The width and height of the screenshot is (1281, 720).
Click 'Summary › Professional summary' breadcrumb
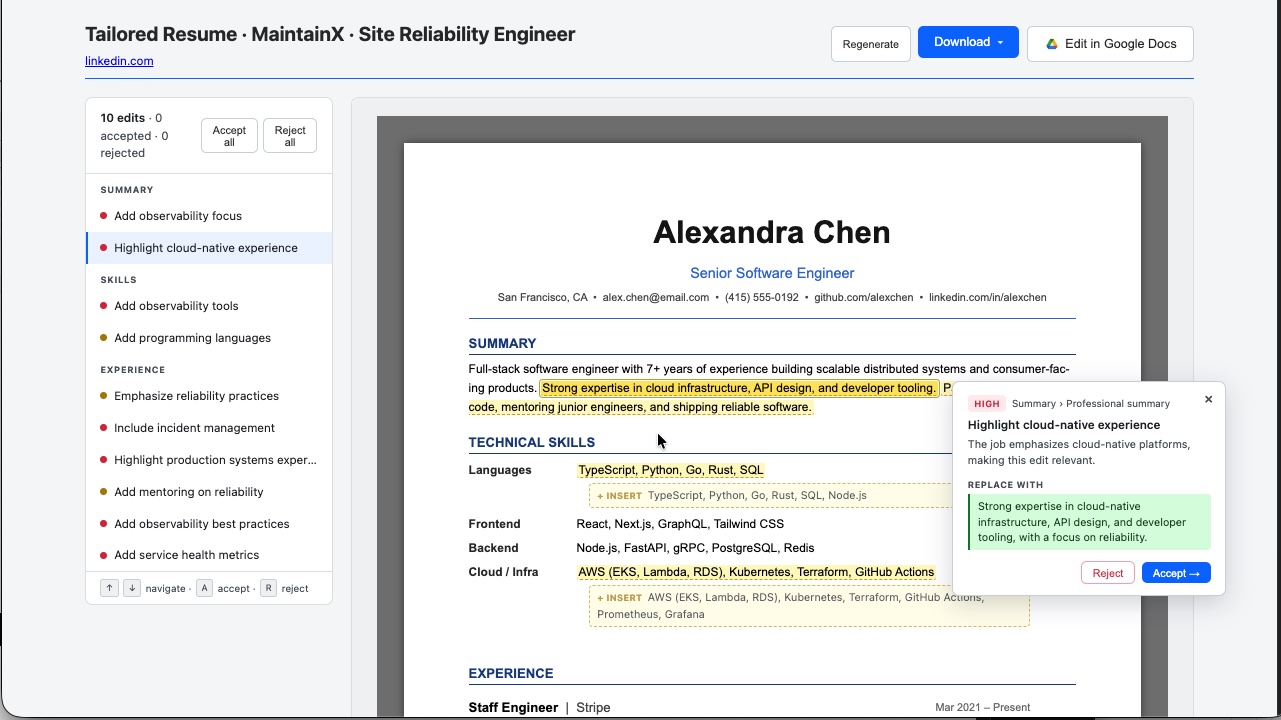[1091, 404]
